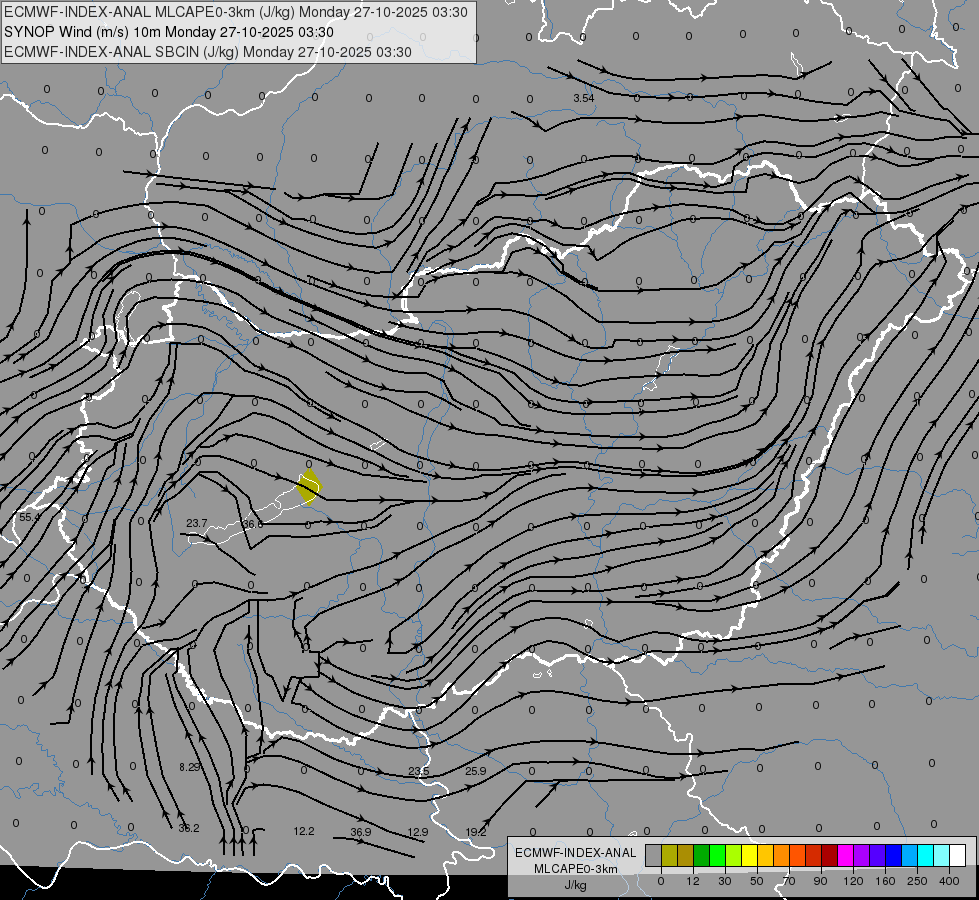Click the purple legend swatch after magenta
This screenshot has height=900, width=979.
pyautogui.click(x=862, y=855)
